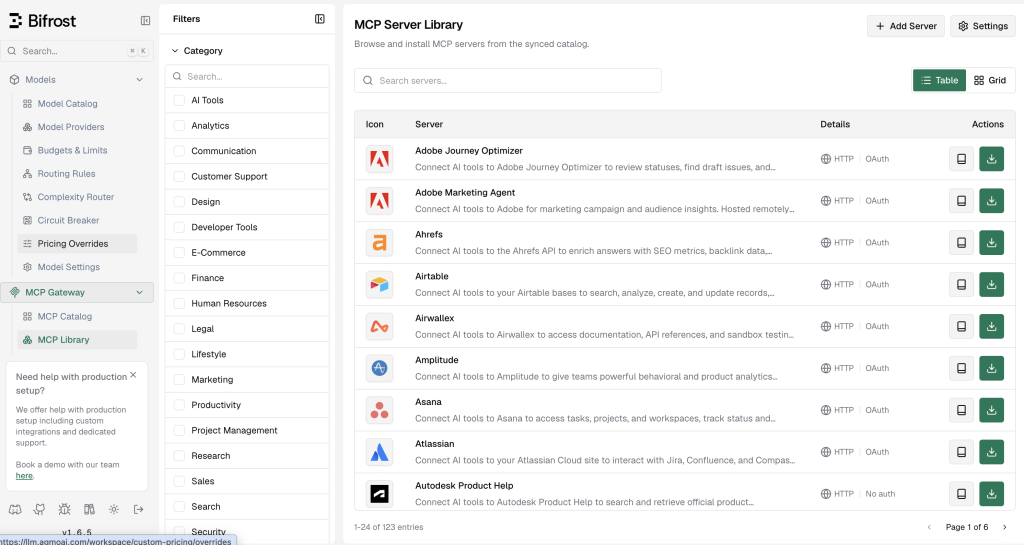Click the Add Server button
This screenshot has height=545, width=1024.
906,26
